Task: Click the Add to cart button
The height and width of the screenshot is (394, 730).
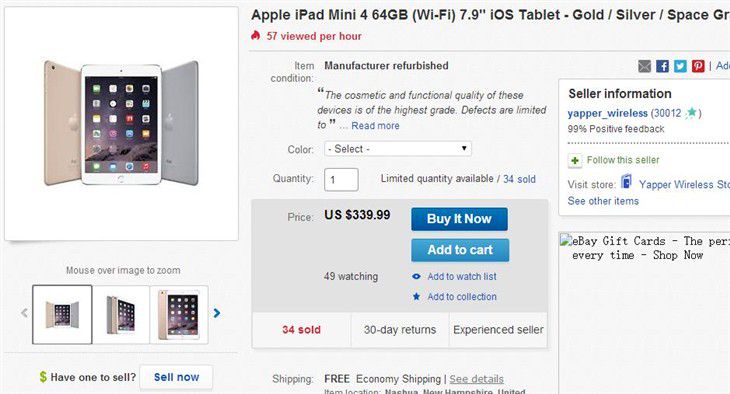Action: tap(460, 250)
